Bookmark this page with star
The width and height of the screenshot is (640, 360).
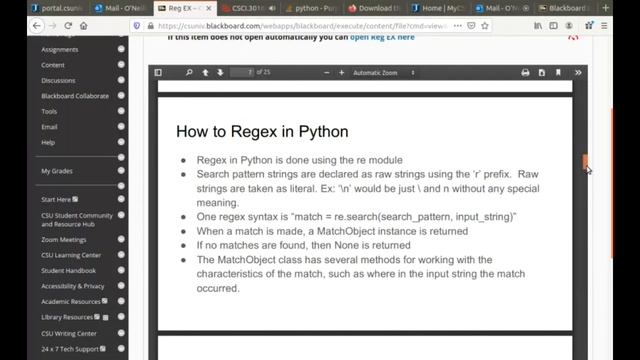(485, 26)
